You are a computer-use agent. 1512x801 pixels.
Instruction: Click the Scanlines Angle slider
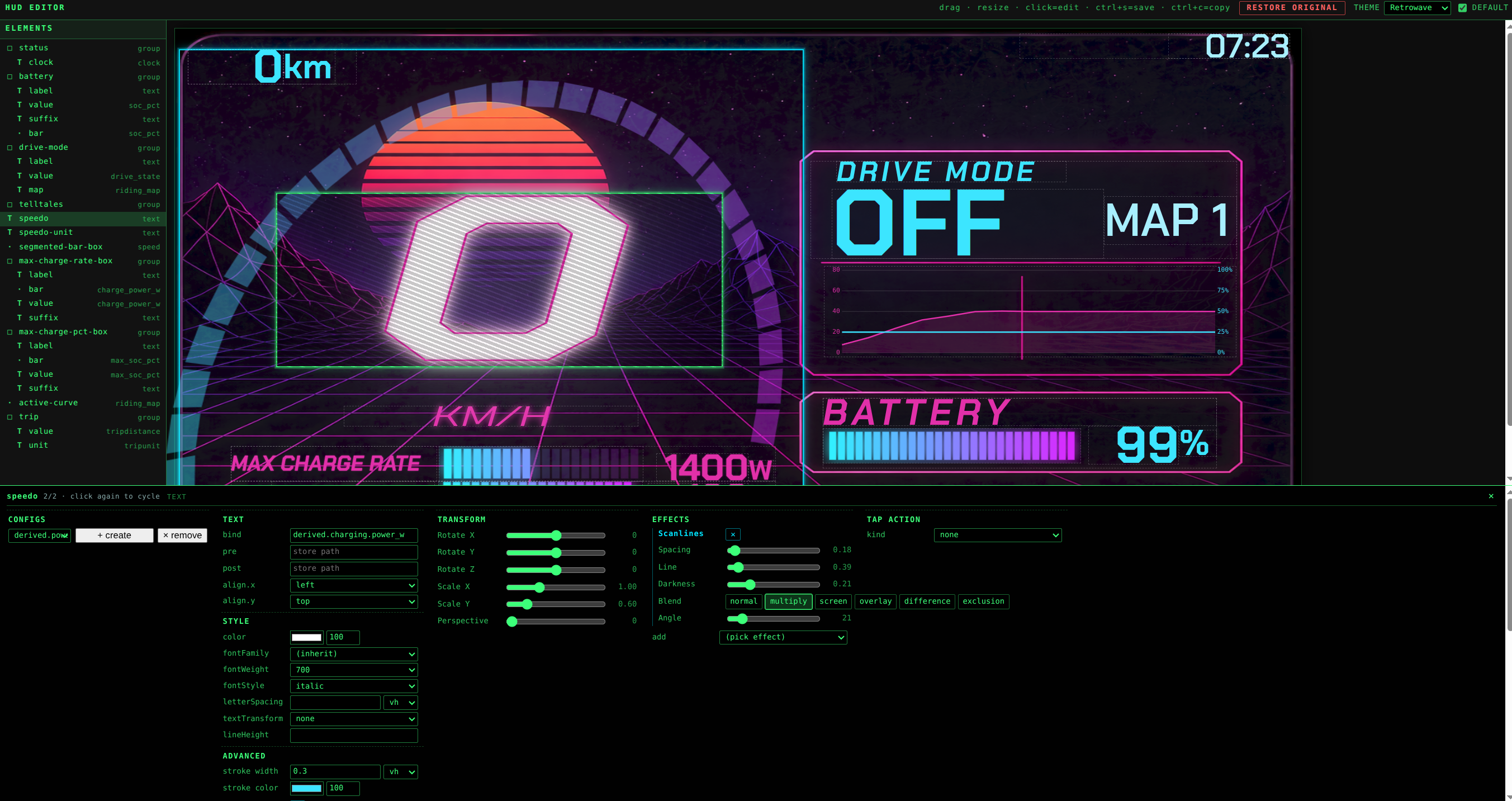click(x=773, y=619)
